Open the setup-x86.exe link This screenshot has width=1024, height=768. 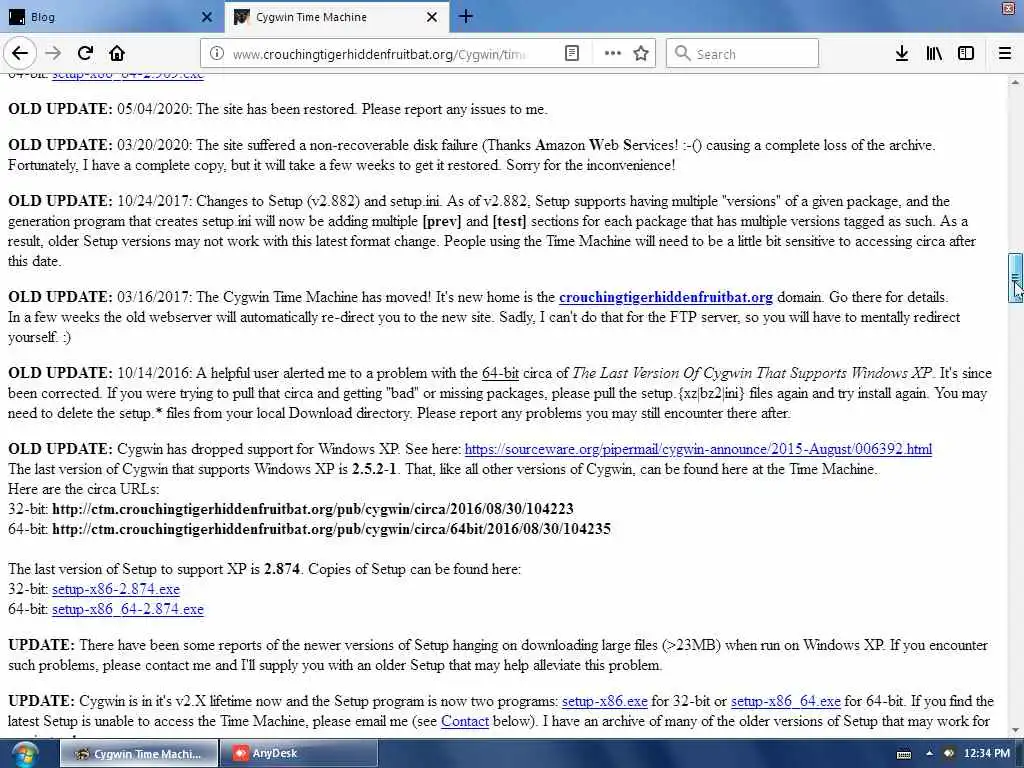[x=605, y=701]
